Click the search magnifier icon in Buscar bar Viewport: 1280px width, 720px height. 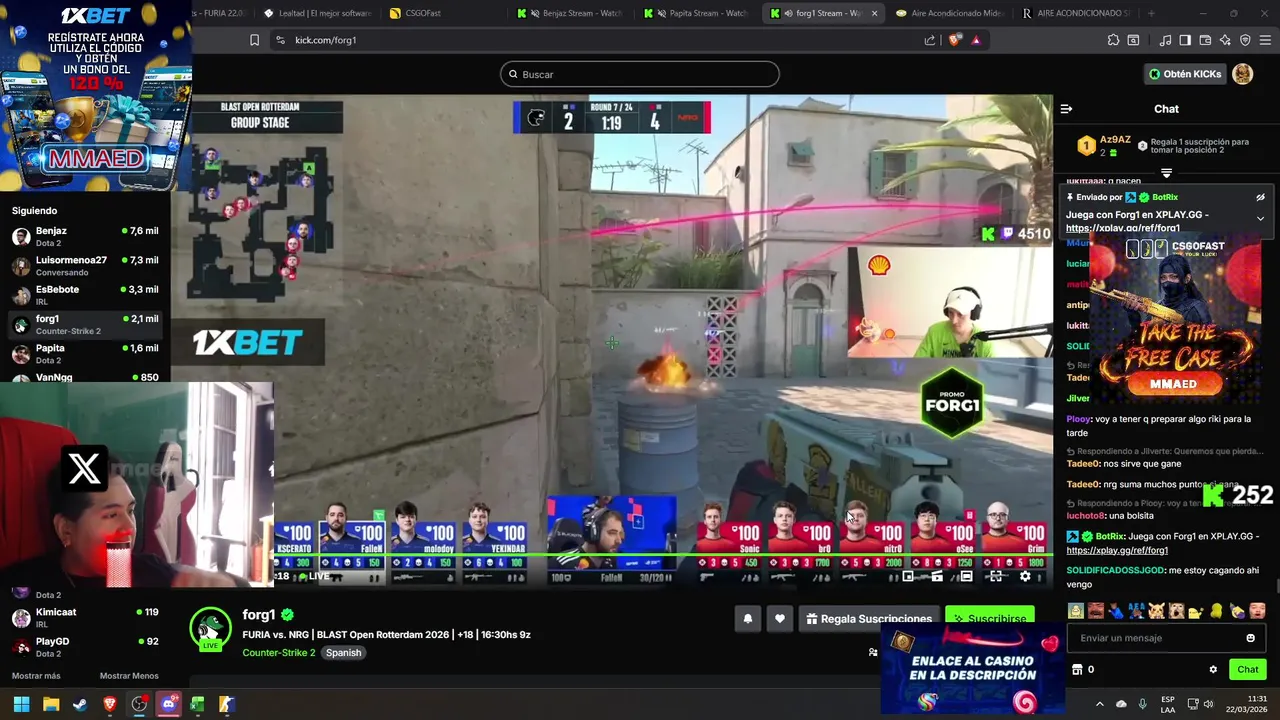[513, 74]
